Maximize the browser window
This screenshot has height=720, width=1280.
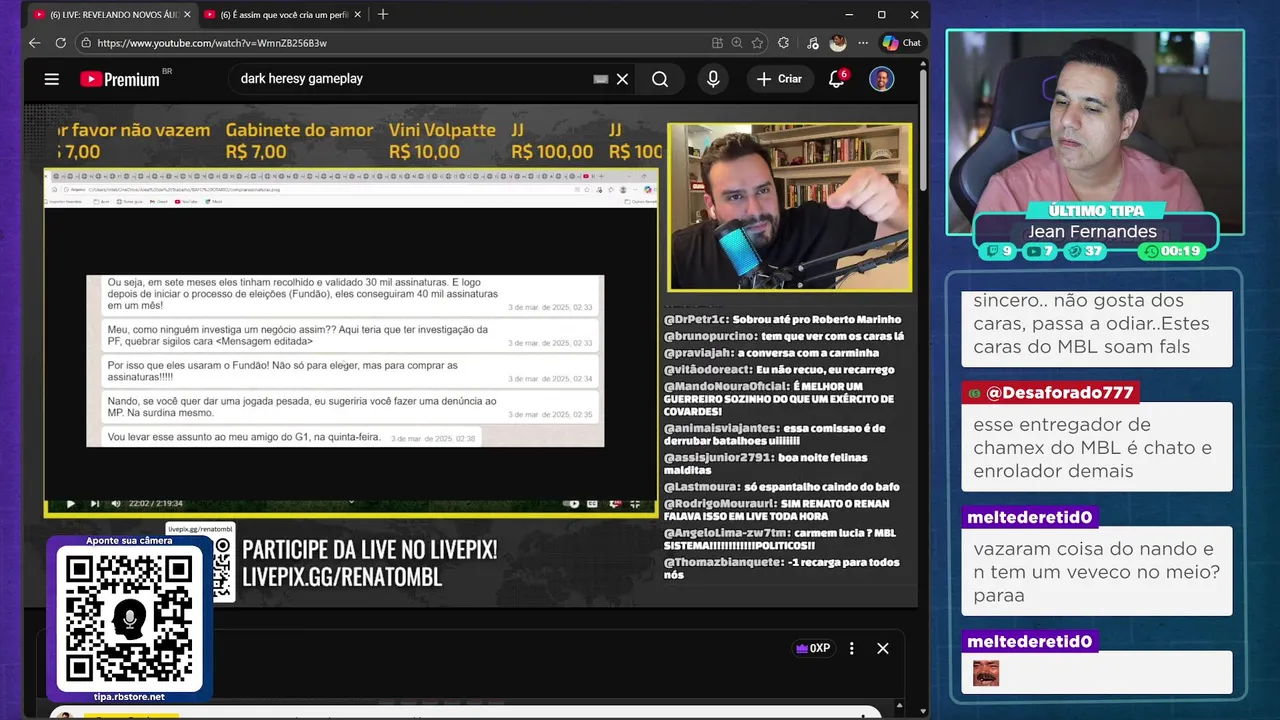pyautogui.click(x=881, y=15)
